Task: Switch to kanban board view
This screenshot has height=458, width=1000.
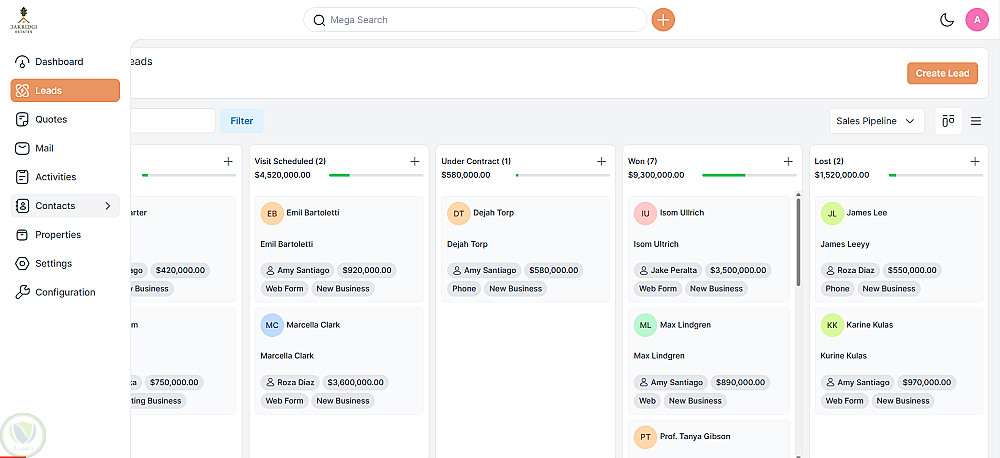Action: (x=948, y=121)
